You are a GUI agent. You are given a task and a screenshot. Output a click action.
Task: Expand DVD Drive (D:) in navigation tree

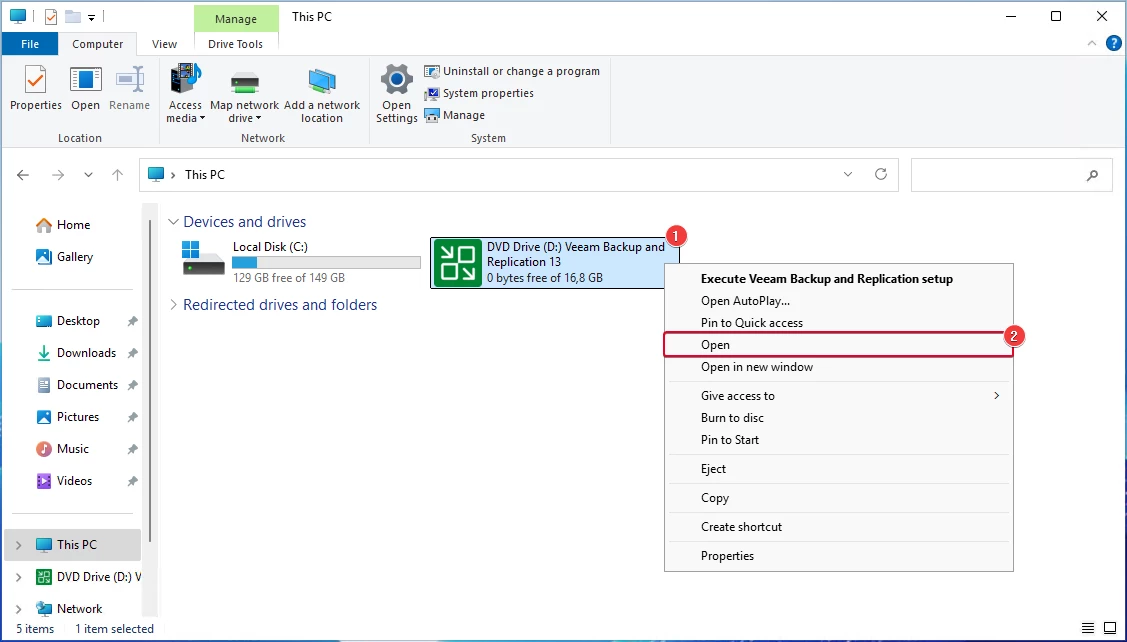click(19, 577)
